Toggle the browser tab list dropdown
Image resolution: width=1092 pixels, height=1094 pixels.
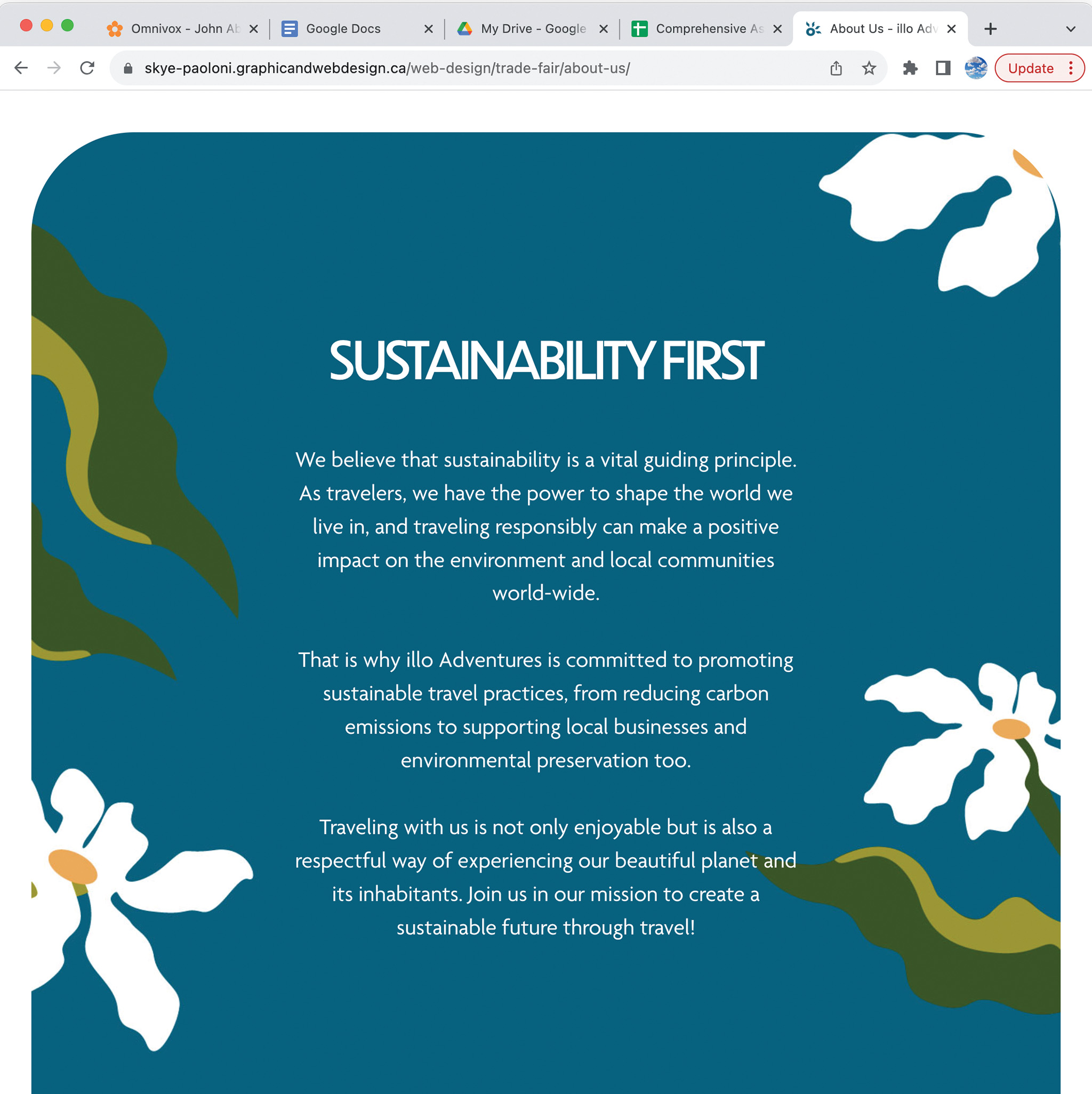[x=1071, y=28]
